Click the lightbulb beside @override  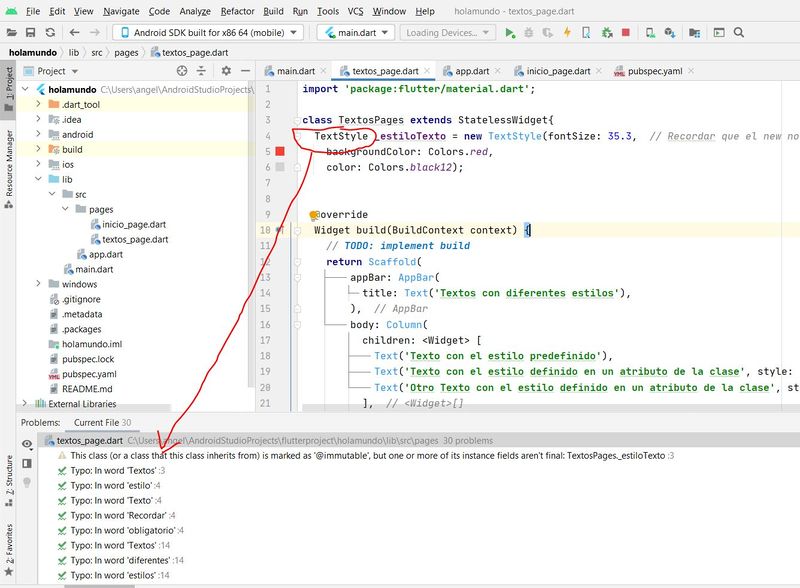[314, 215]
